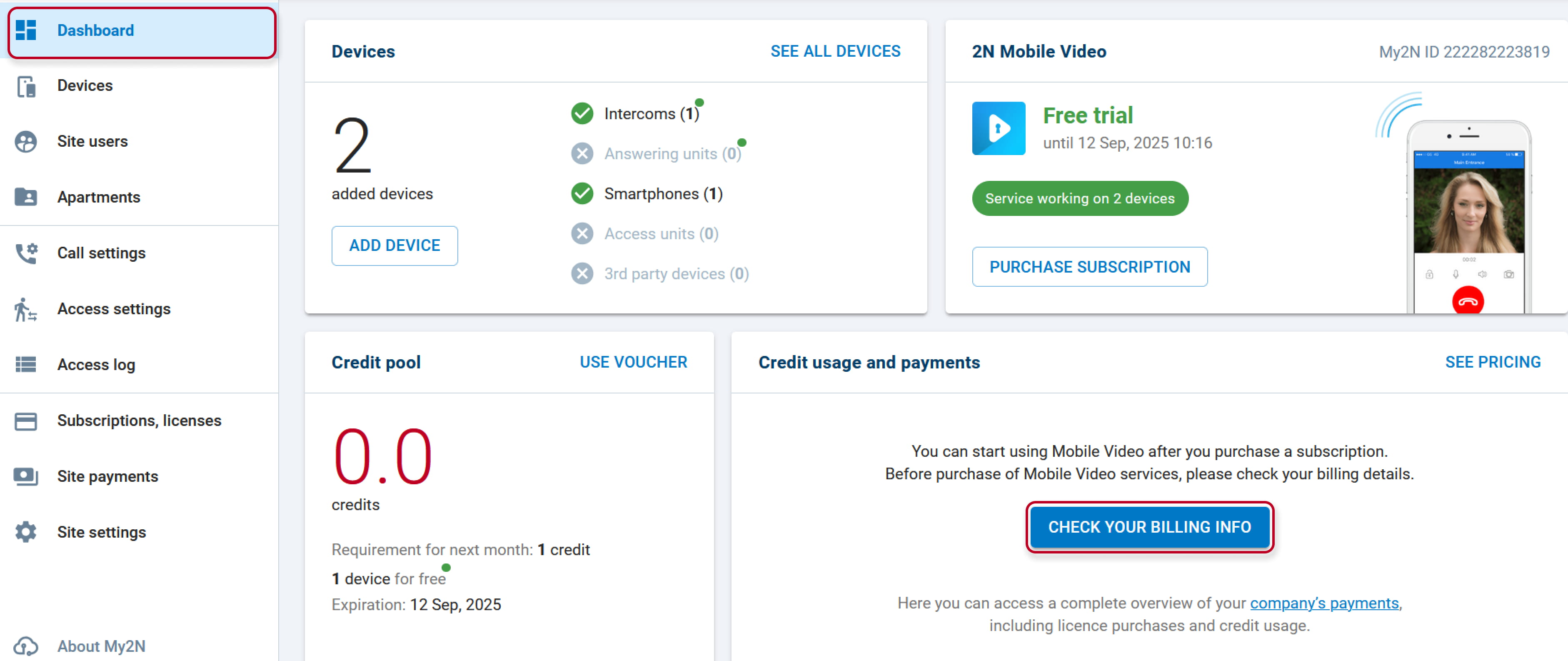Image resolution: width=1568 pixels, height=661 pixels.
Task: Click the Access settings walking icon
Action: pyautogui.click(x=25, y=309)
